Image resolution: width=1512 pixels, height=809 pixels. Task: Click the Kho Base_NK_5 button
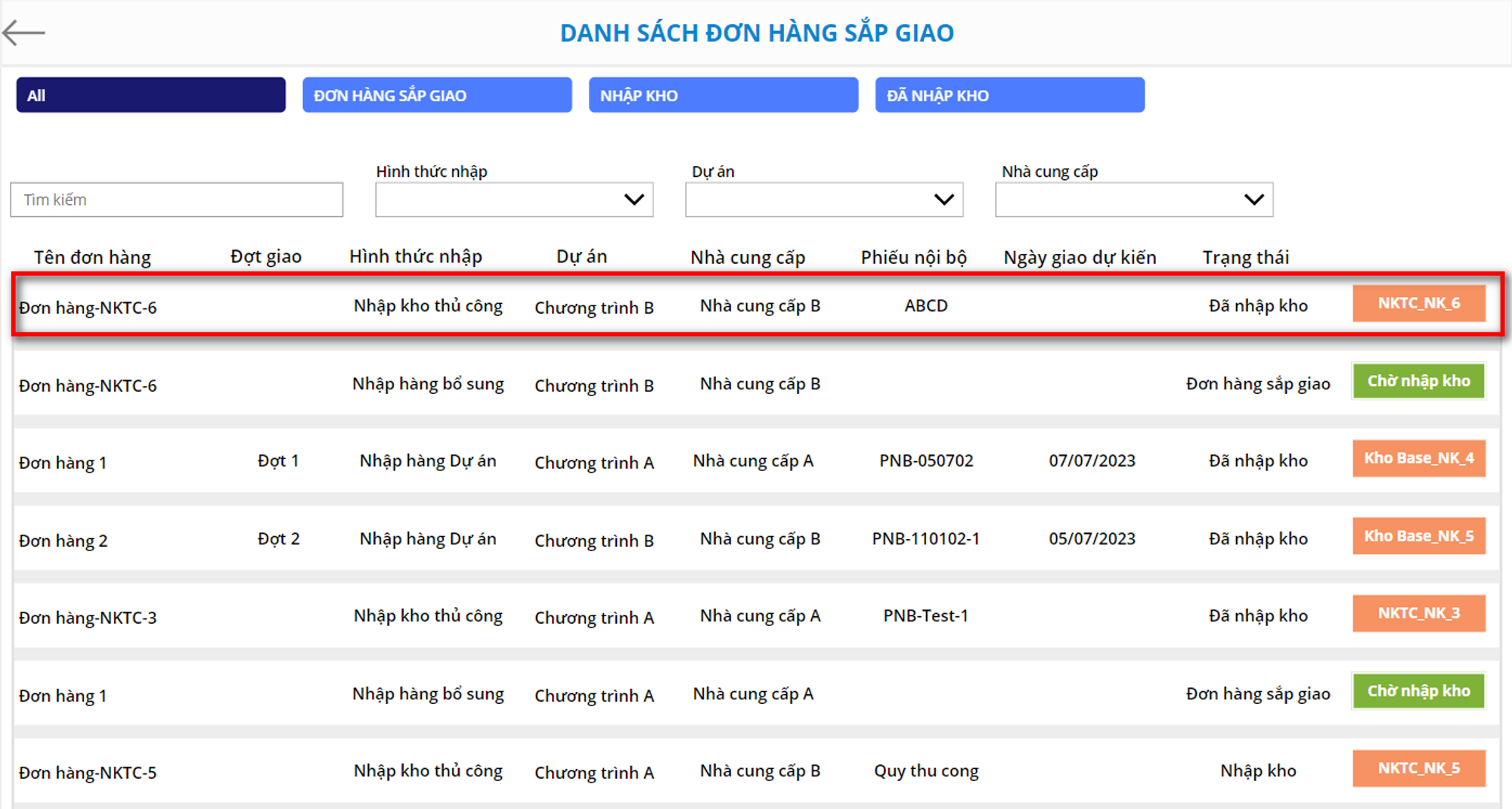[1418, 536]
